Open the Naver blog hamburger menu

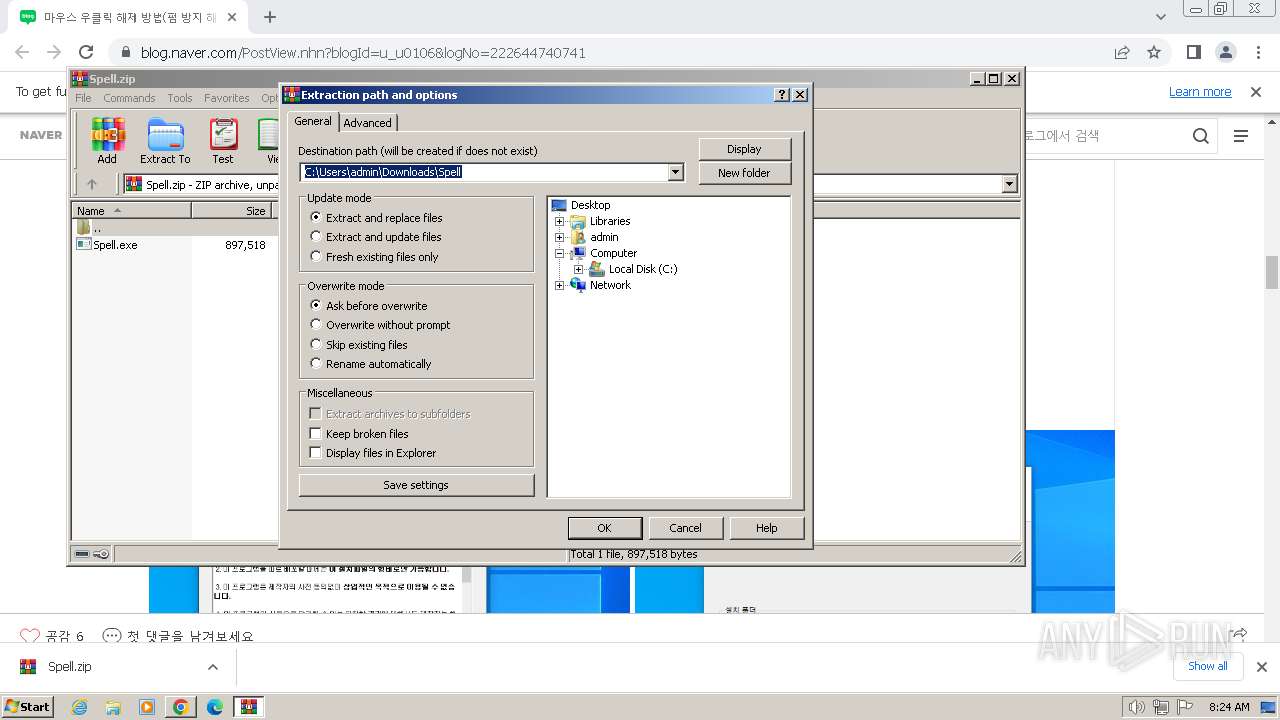[1241, 135]
